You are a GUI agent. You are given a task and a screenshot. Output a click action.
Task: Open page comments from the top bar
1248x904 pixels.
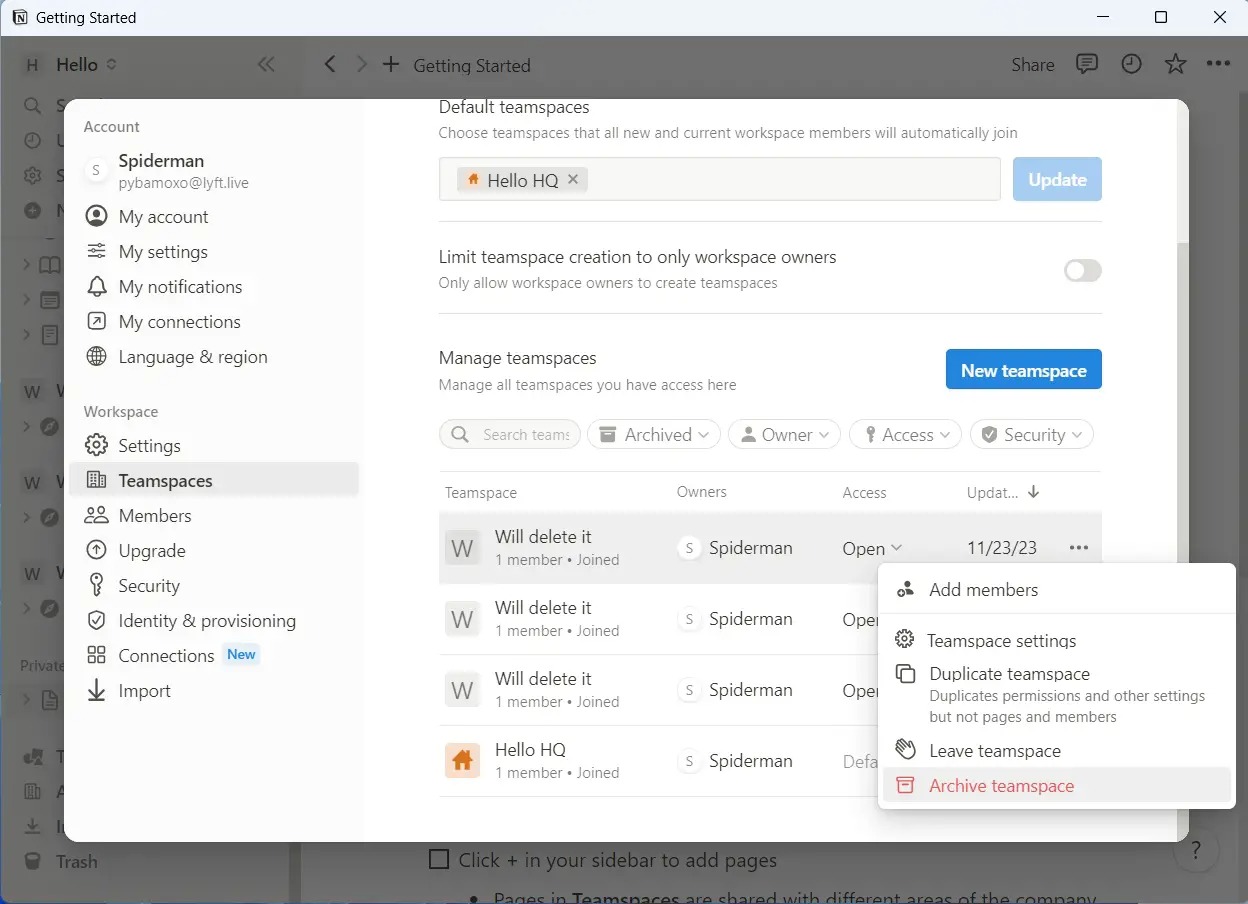pyautogui.click(x=1087, y=64)
